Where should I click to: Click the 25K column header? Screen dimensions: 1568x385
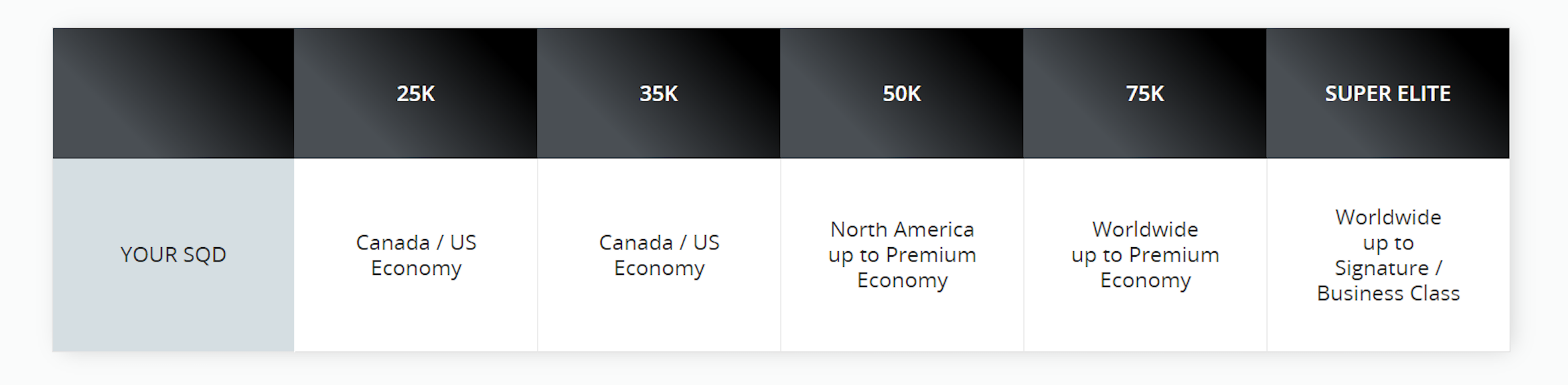[x=415, y=93]
